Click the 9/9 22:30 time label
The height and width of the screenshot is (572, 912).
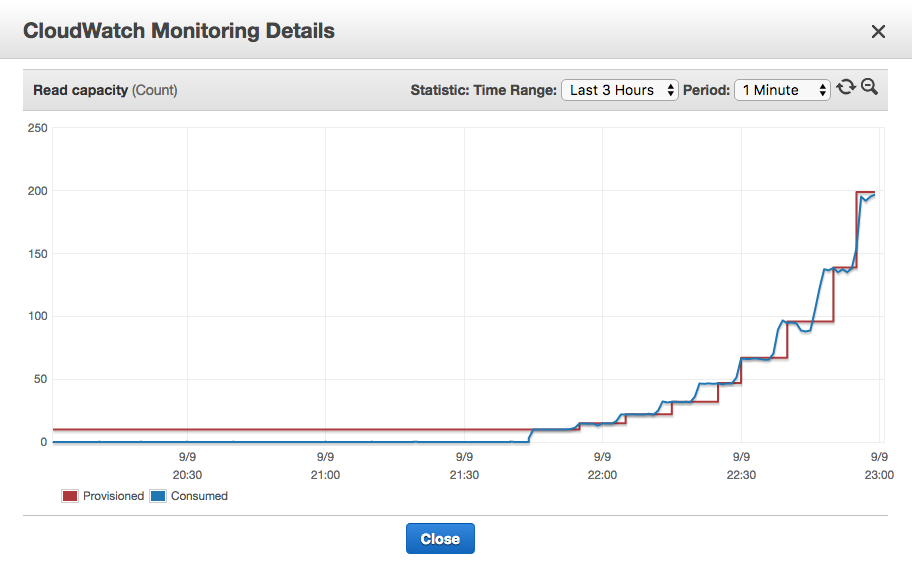[741, 466]
